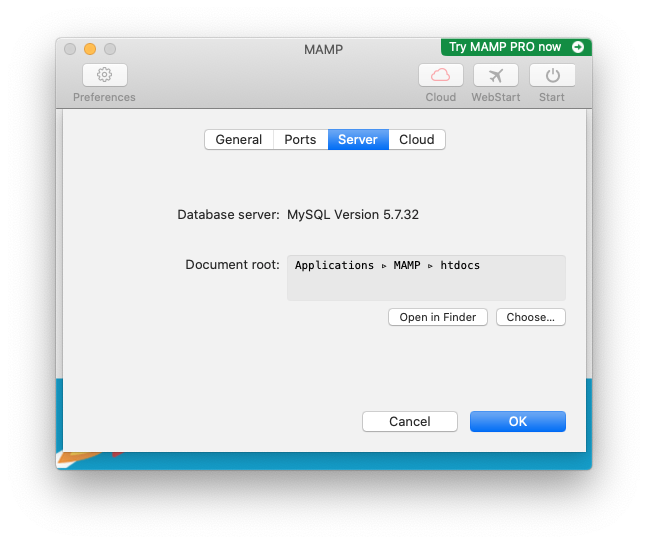The image size is (648, 544).
Task: Click the Document root path field
Action: point(426,285)
